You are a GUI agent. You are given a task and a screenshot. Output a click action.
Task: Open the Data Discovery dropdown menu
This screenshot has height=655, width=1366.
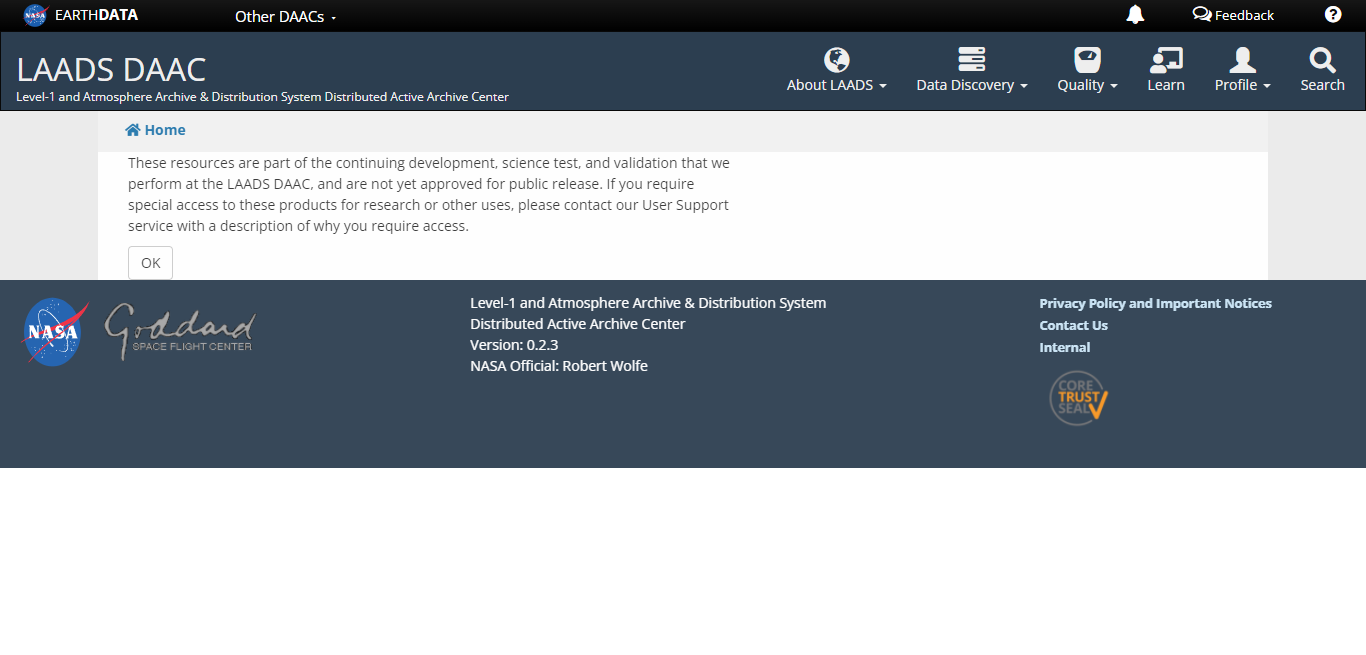click(971, 85)
